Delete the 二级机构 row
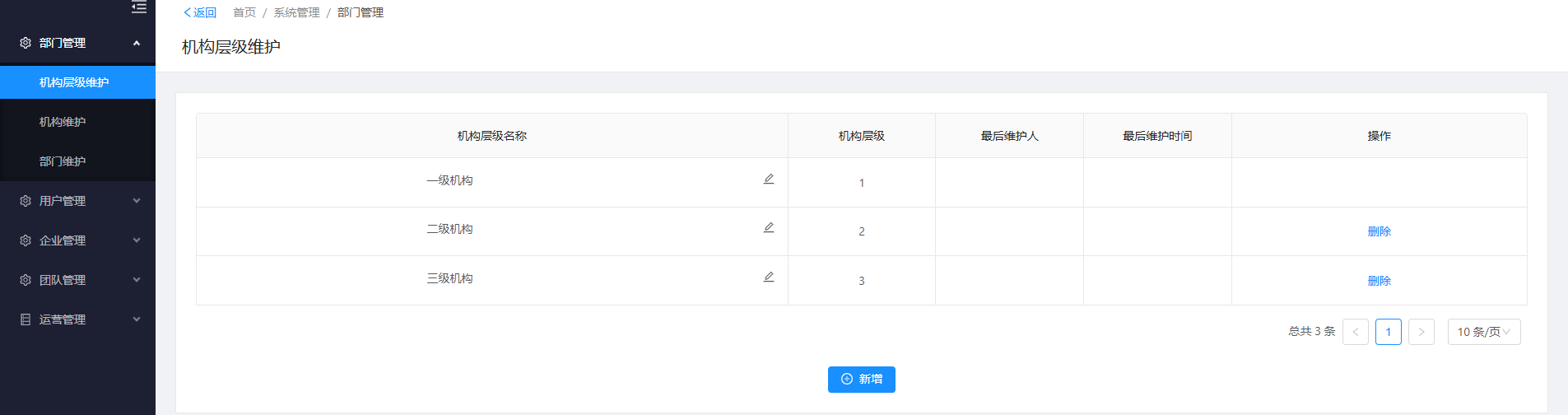 (x=1379, y=231)
